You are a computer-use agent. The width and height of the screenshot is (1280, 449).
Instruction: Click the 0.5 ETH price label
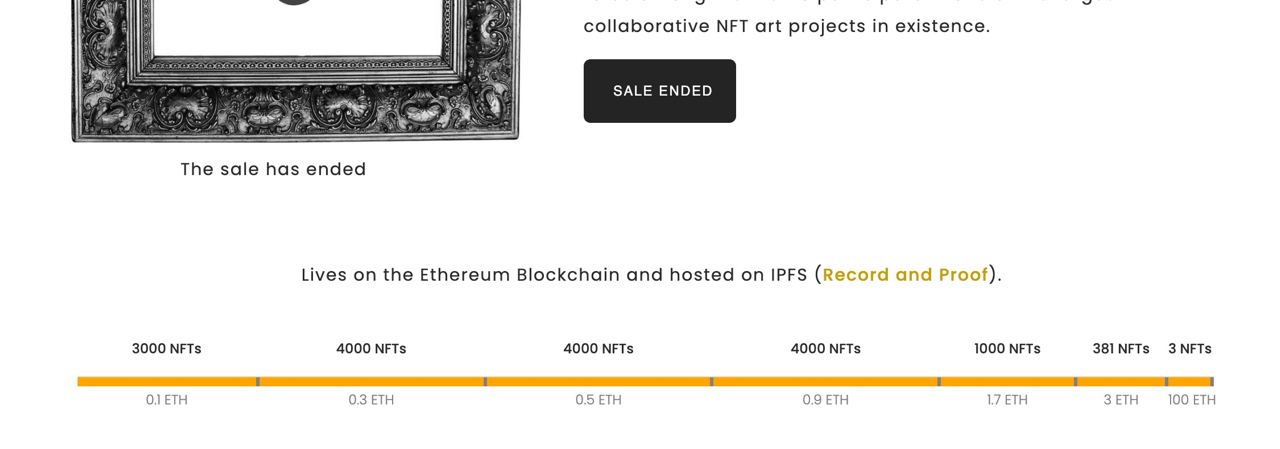point(598,400)
